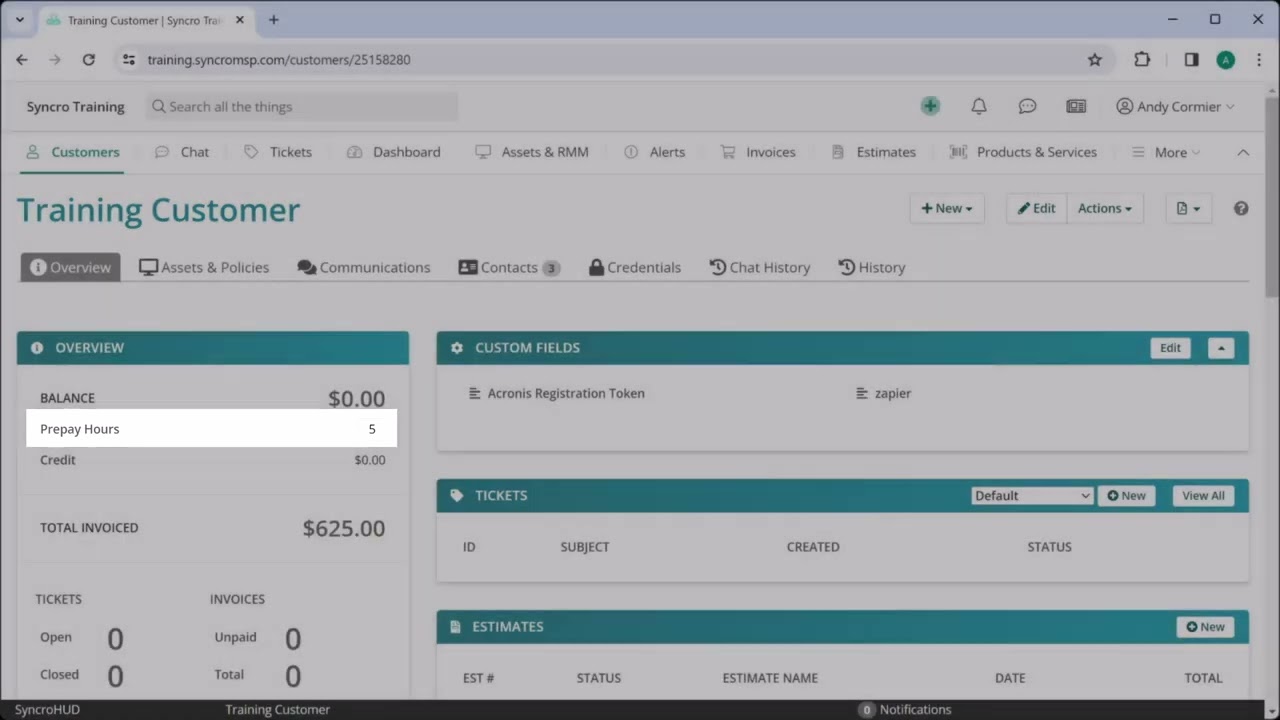The height and width of the screenshot is (720, 1280).
Task: Click Training Customer in the bottom bar
Action: [277, 709]
